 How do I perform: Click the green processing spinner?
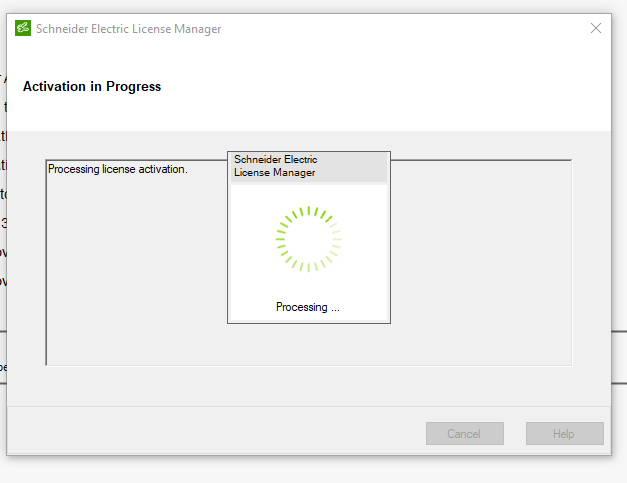tap(309, 239)
